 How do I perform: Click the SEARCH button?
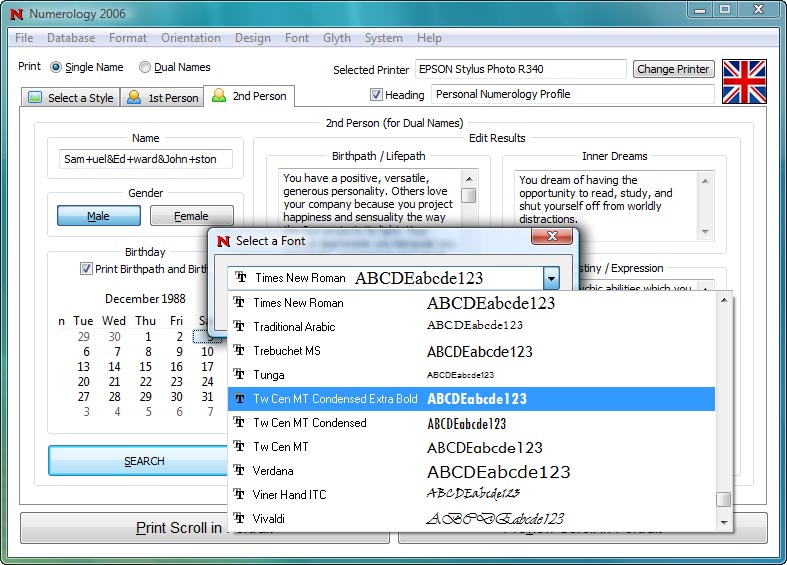[x=138, y=461]
